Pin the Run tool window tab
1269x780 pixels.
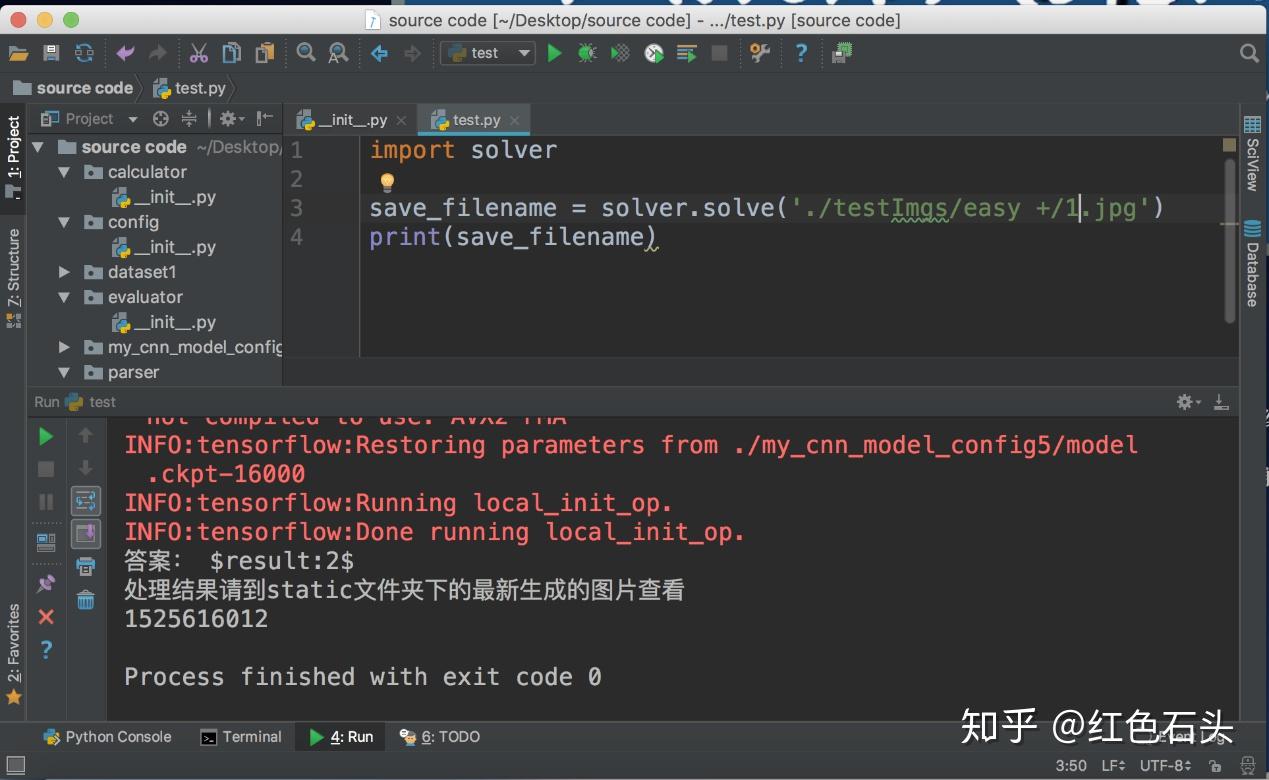tap(45, 582)
